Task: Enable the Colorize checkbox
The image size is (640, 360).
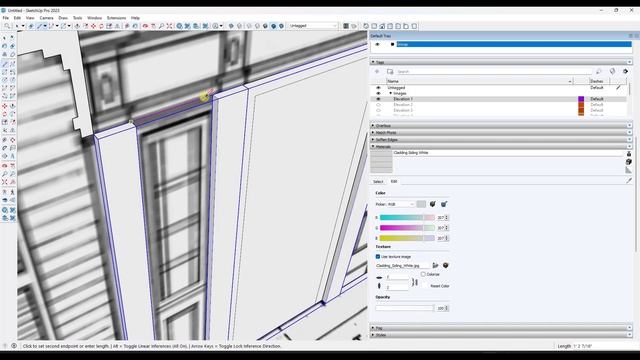Action: tap(423, 274)
